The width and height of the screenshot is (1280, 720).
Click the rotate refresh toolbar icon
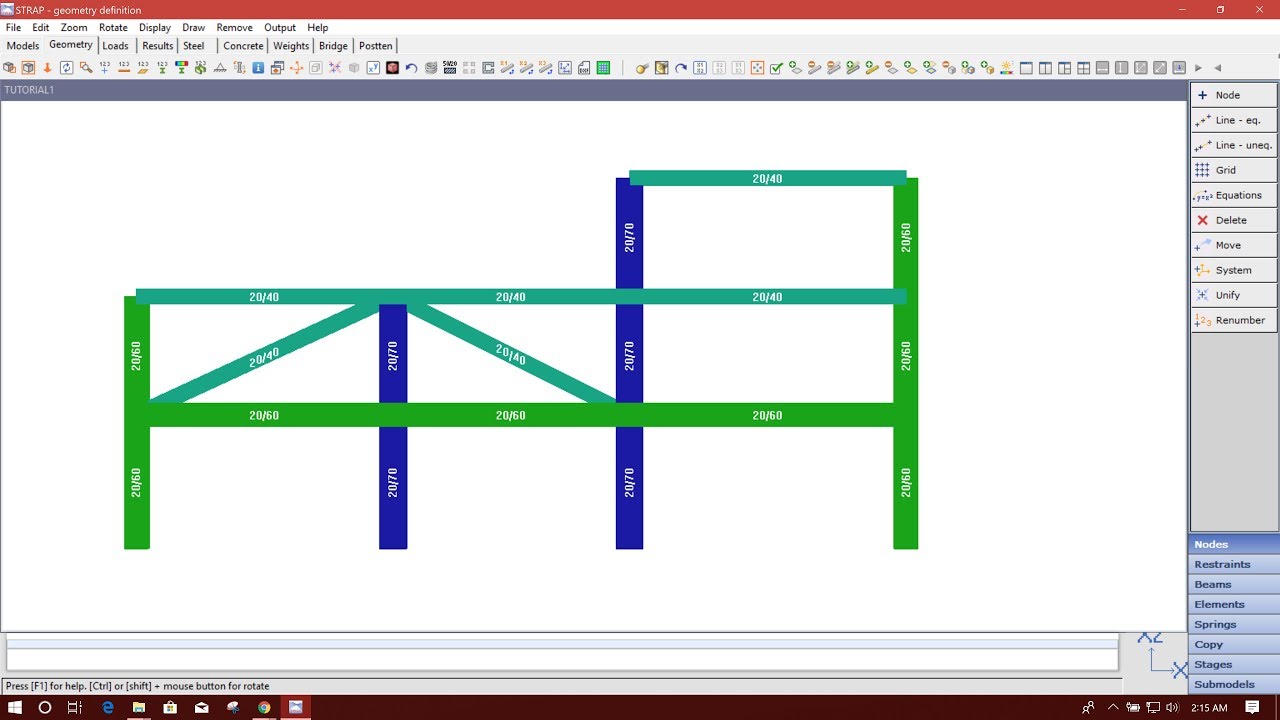[x=66, y=67]
